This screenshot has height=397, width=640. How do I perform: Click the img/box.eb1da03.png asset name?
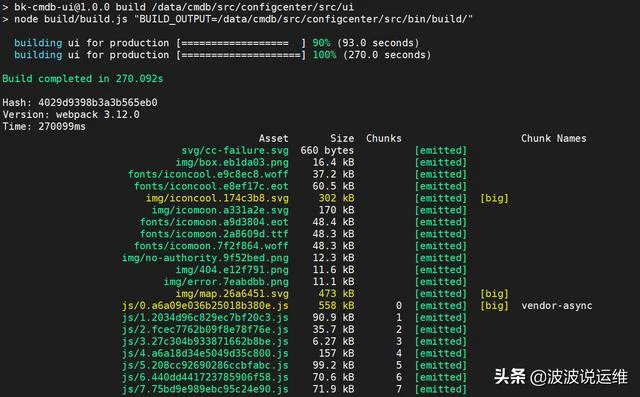(x=232, y=162)
